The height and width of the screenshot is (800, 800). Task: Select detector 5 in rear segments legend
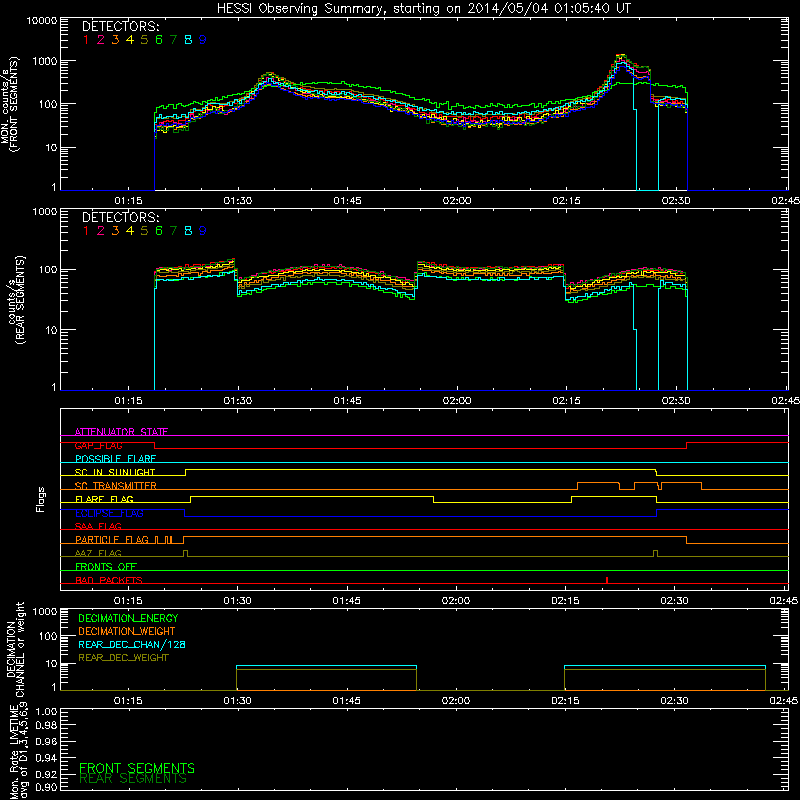[x=144, y=231]
